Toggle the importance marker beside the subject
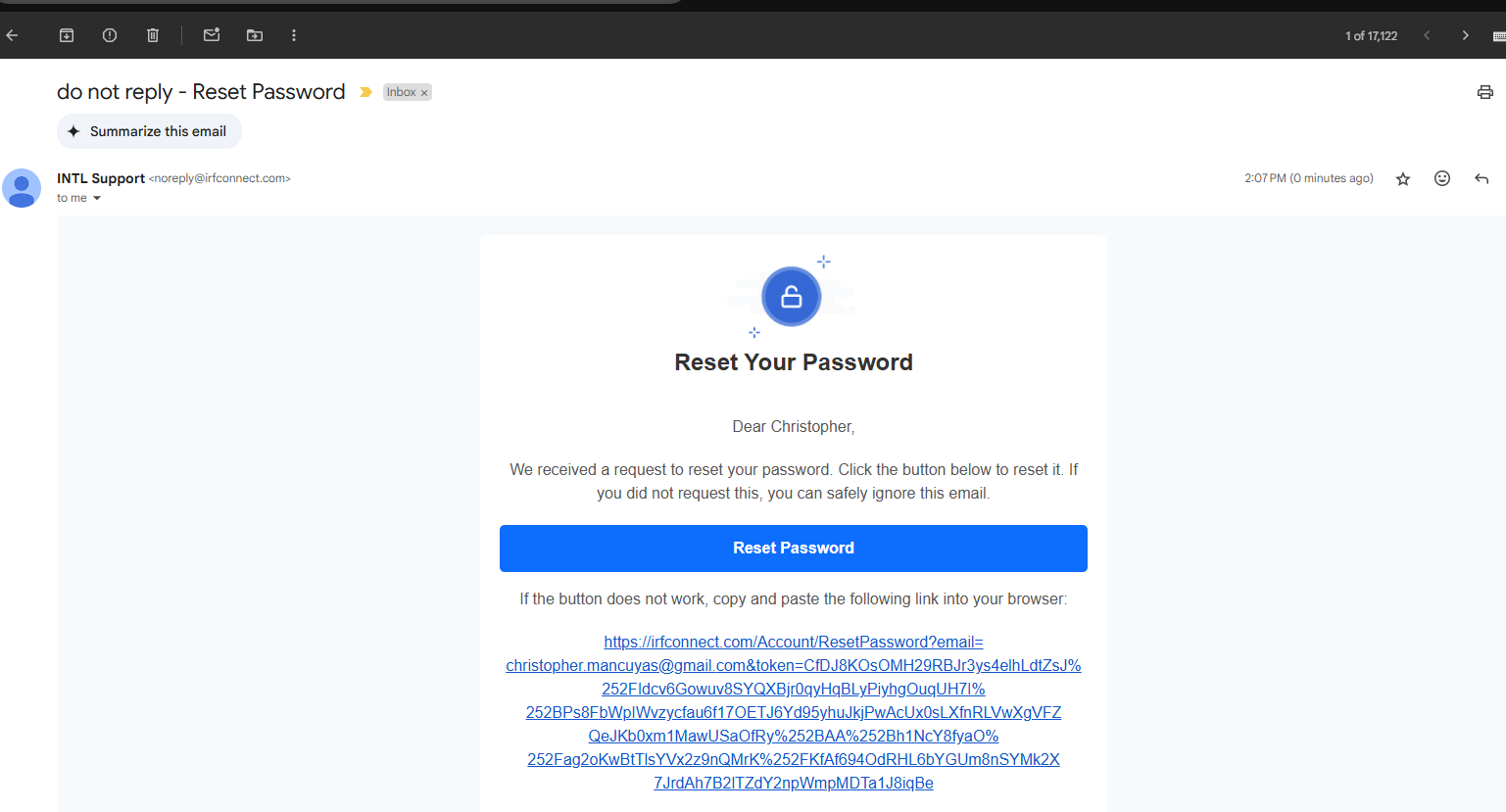This screenshot has height=812, width=1506. [x=365, y=92]
